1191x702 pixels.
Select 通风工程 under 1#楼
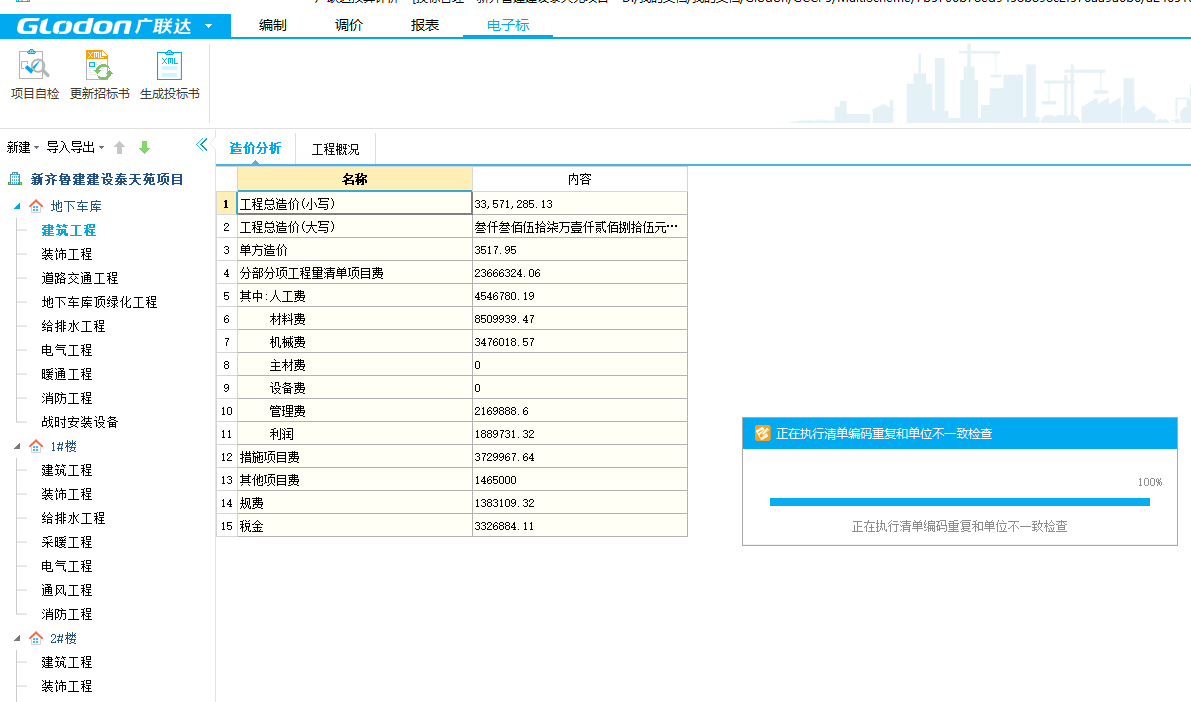pos(67,590)
